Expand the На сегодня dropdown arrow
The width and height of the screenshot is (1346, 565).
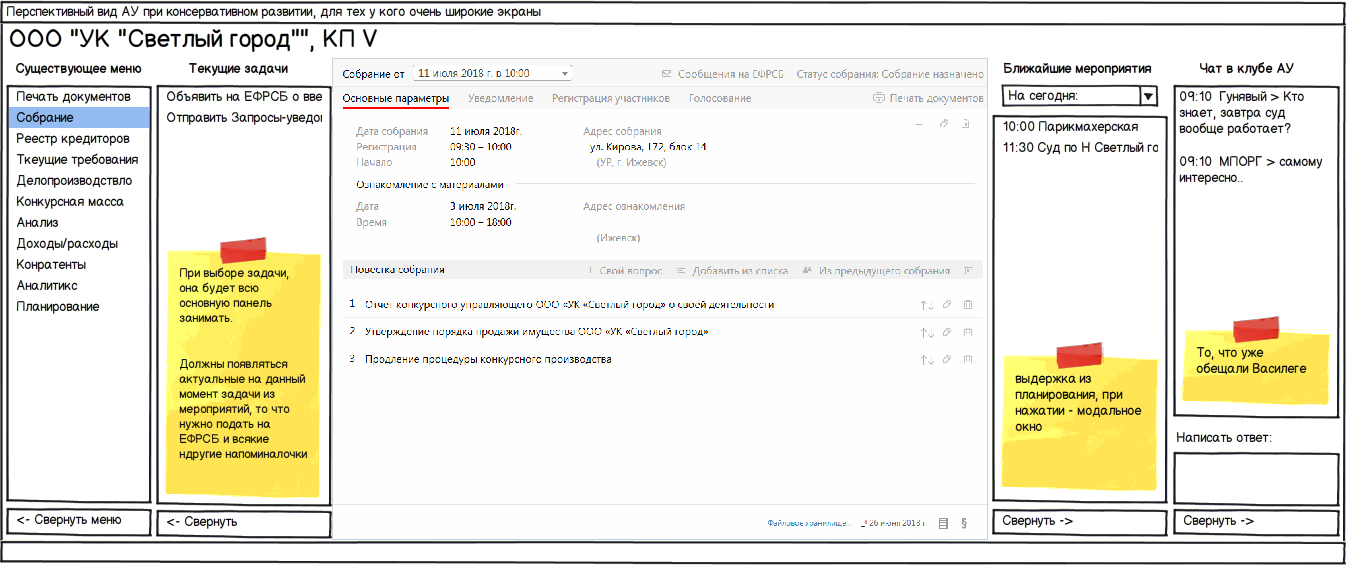(1148, 96)
